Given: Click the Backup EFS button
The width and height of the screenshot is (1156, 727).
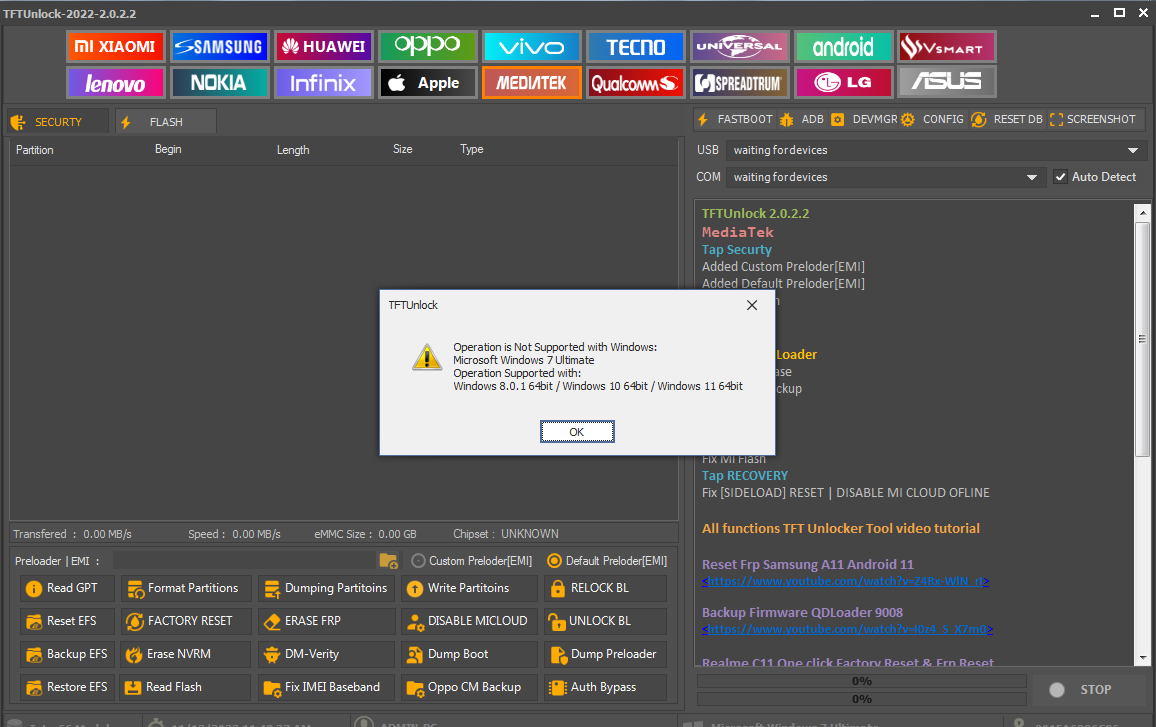Looking at the screenshot, I should pos(68,654).
